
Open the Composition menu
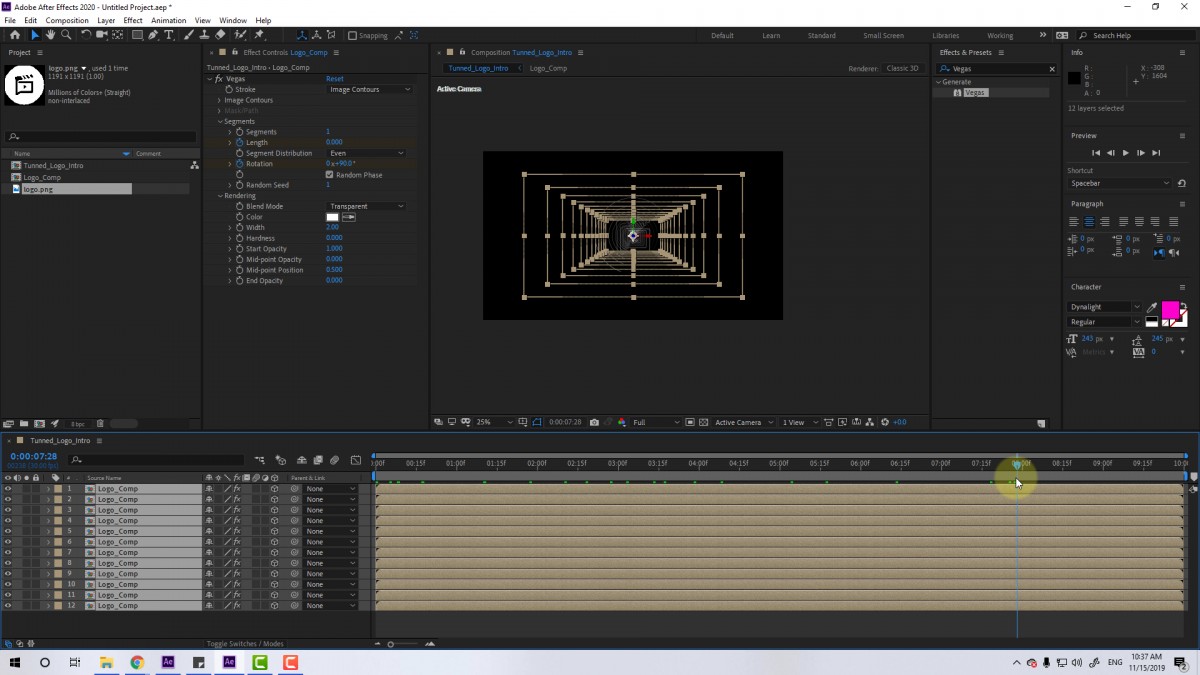tap(67, 20)
